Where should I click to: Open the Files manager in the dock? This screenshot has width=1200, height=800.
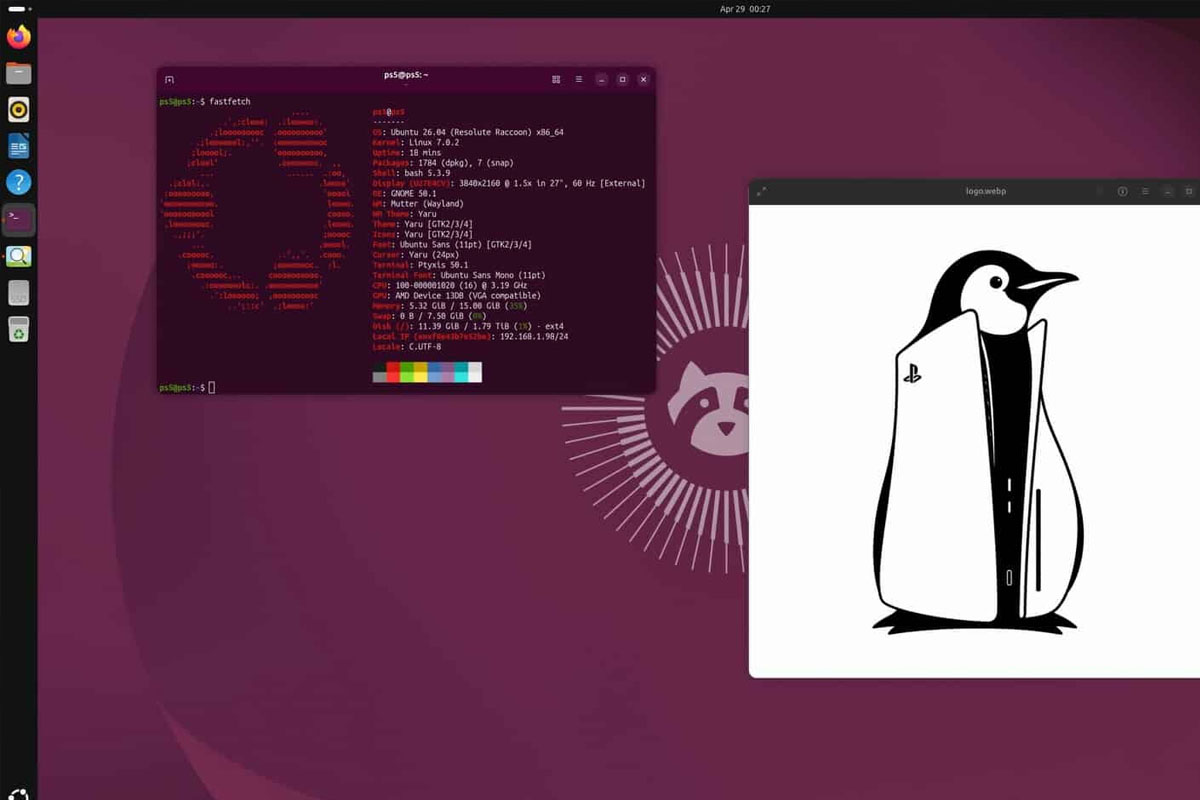pyautogui.click(x=18, y=73)
